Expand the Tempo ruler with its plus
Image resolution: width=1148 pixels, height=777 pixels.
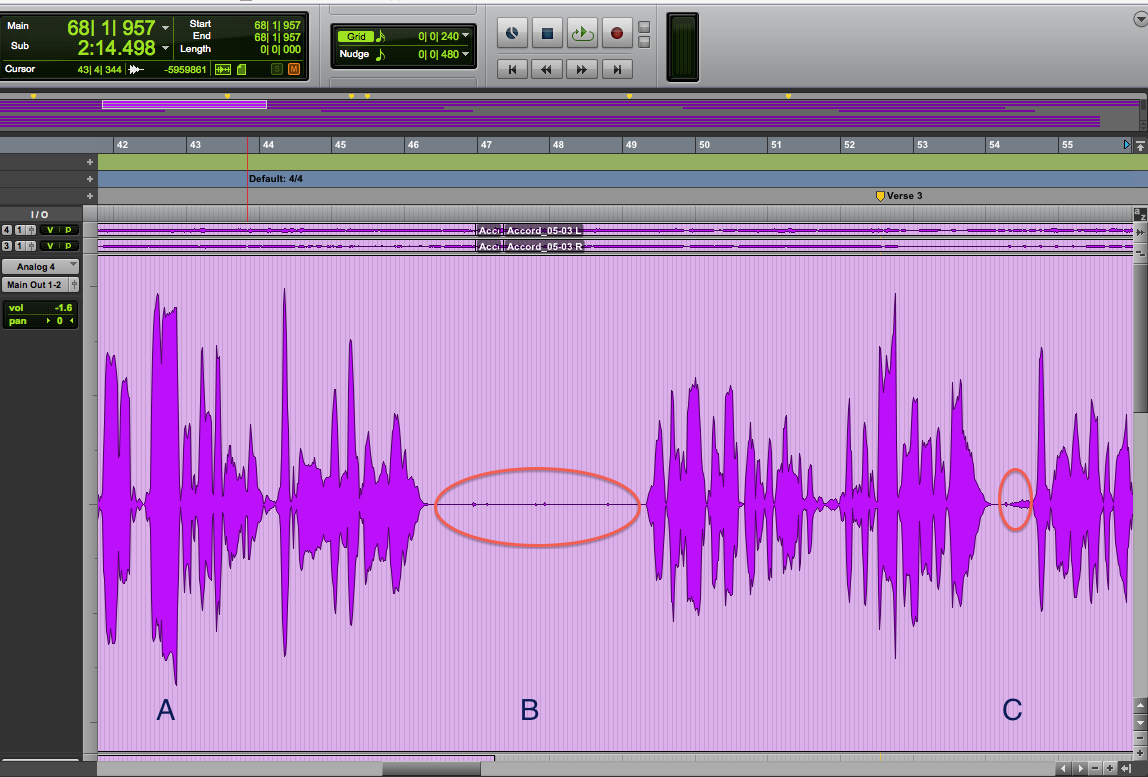point(90,162)
